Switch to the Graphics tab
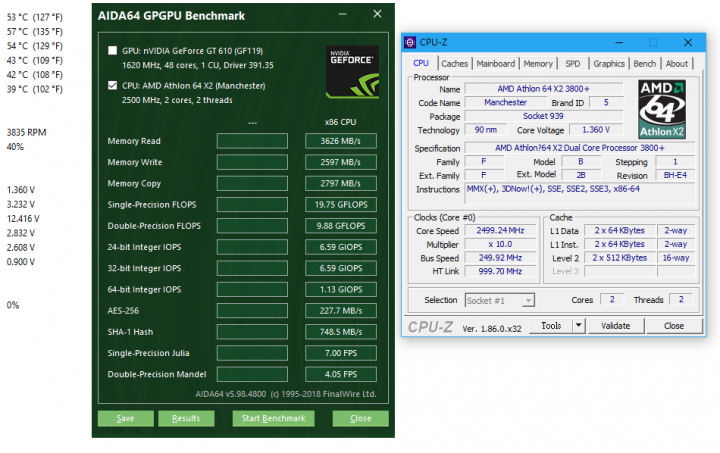Screen dimensions: 720x453 [609, 64]
